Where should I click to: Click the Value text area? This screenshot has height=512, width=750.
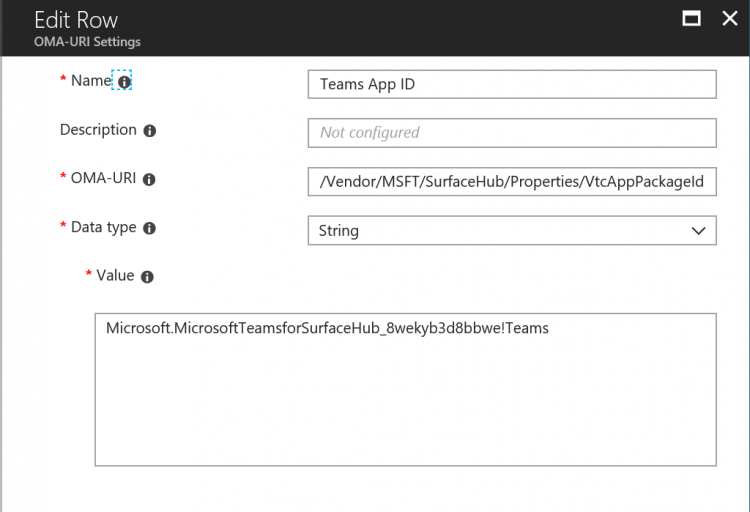click(x=406, y=390)
